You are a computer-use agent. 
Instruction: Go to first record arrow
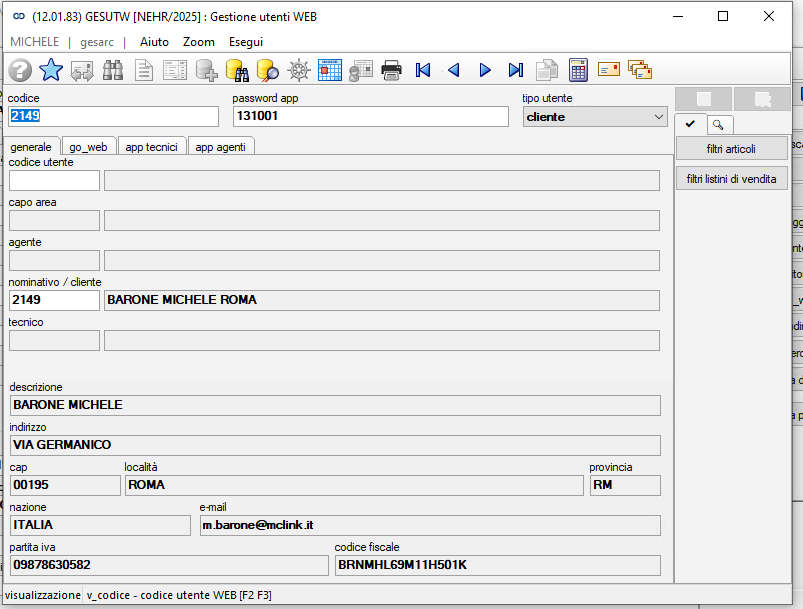click(423, 70)
